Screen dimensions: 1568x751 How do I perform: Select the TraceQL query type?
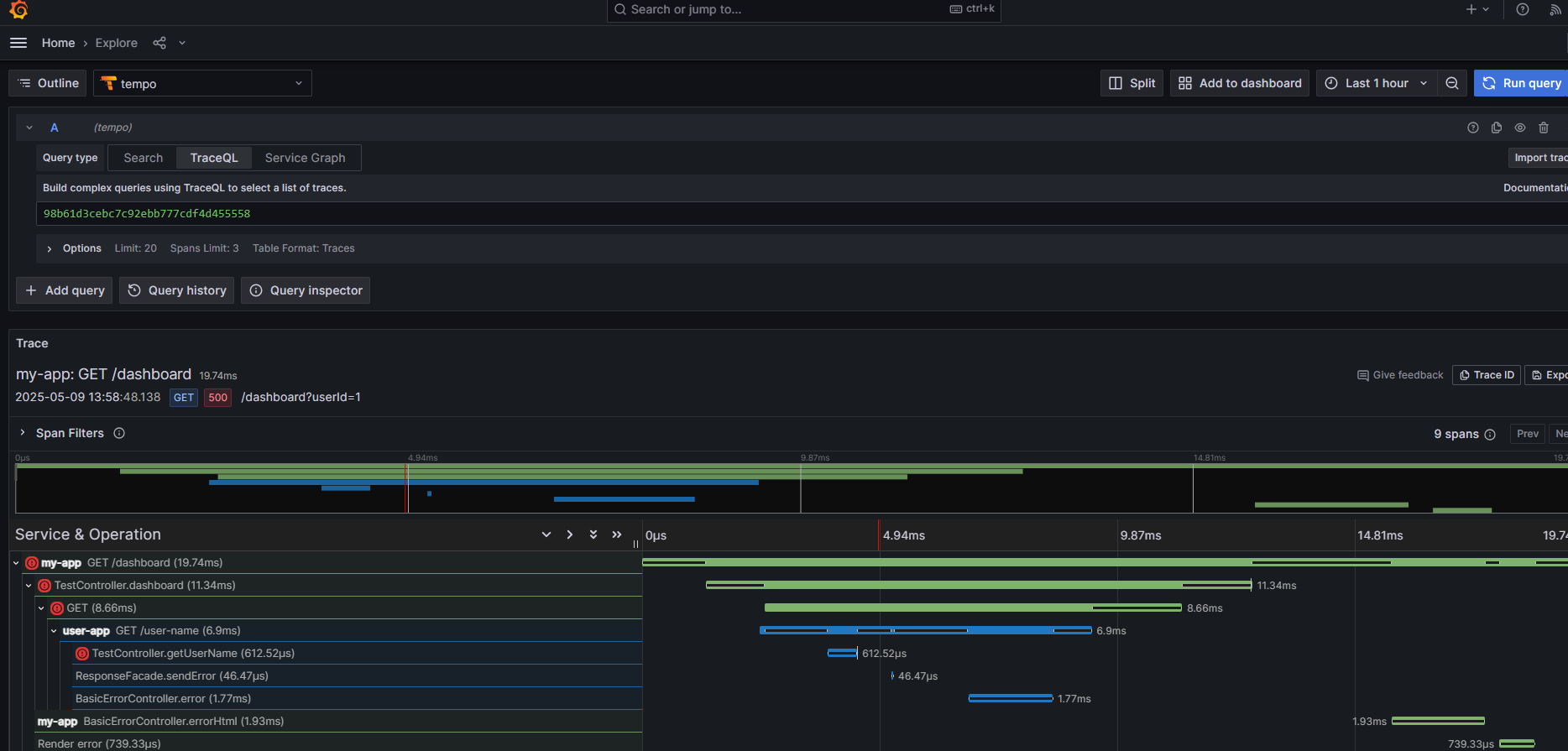click(214, 158)
